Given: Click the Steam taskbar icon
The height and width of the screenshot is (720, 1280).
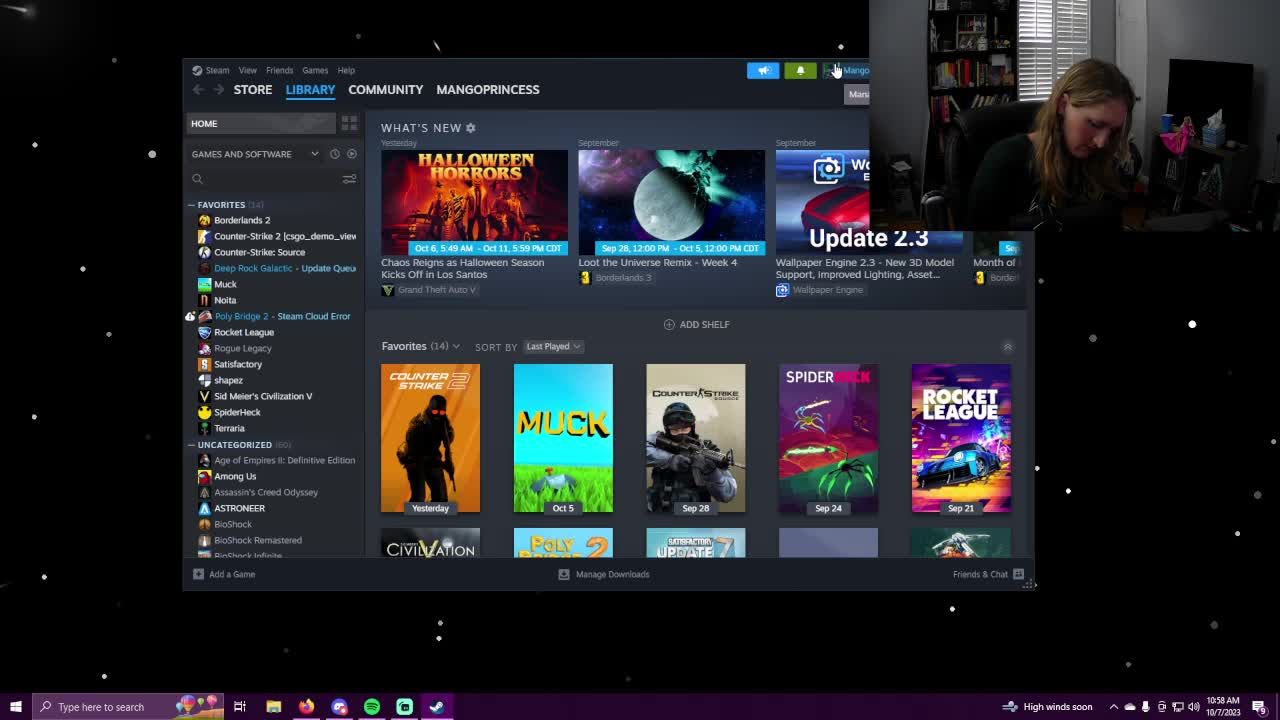Looking at the screenshot, I should (437, 707).
